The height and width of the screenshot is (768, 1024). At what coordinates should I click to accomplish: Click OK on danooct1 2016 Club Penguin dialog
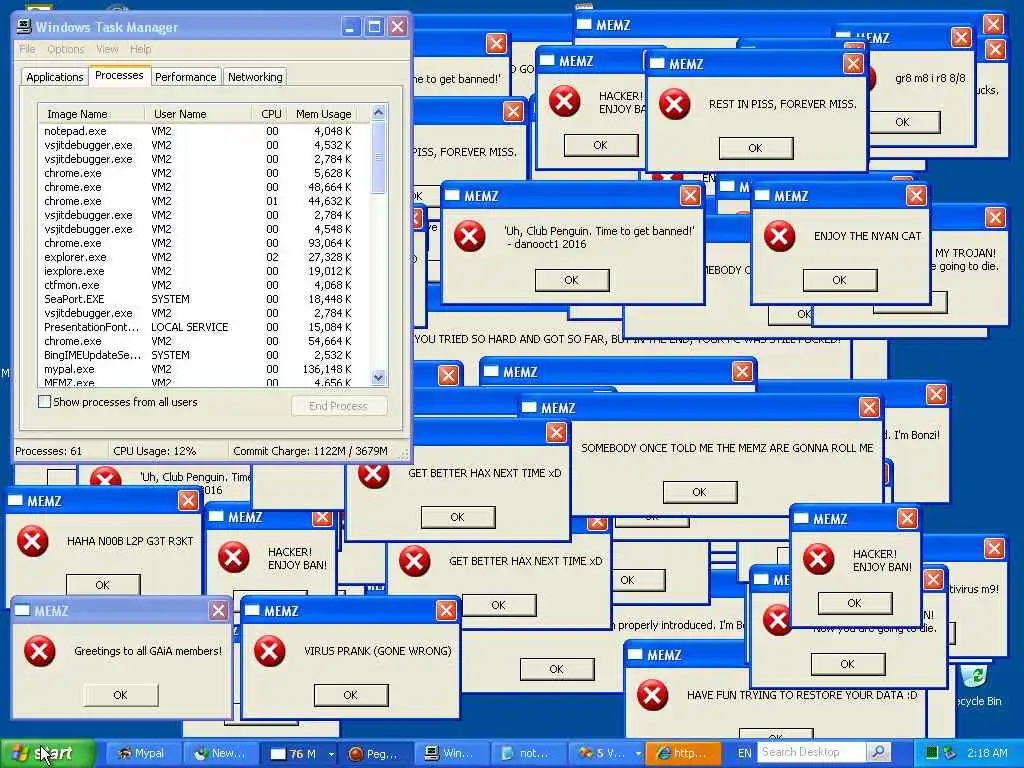[x=571, y=280]
